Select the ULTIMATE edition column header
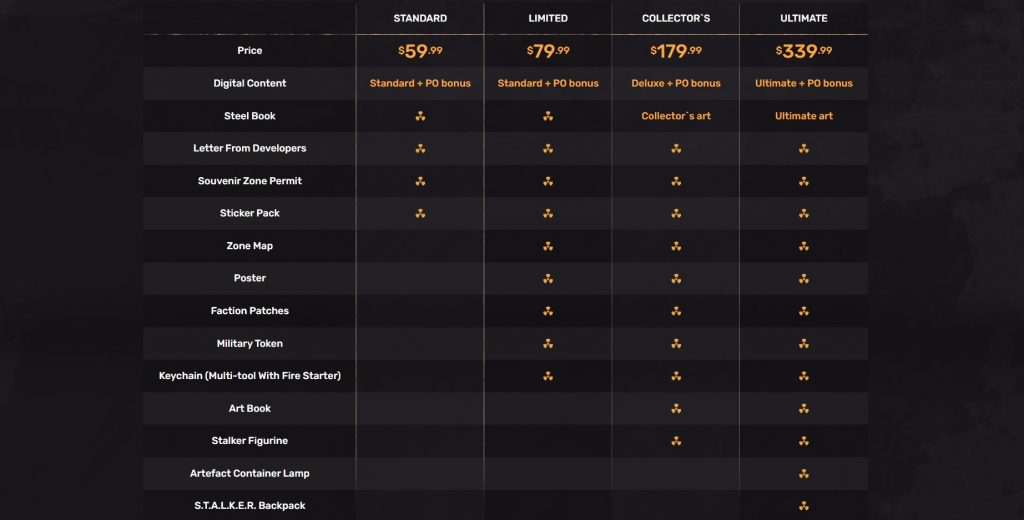This screenshot has height=520, width=1024. tap(804, 18)
